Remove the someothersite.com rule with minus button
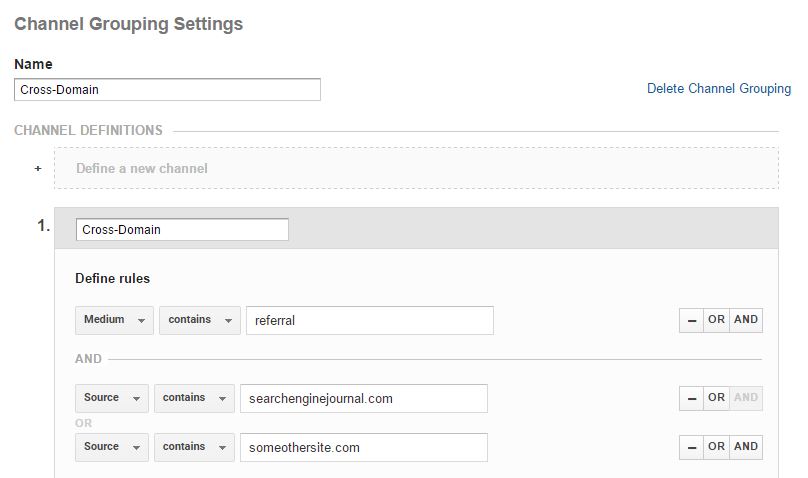808x478 pixels. (692, 447)
